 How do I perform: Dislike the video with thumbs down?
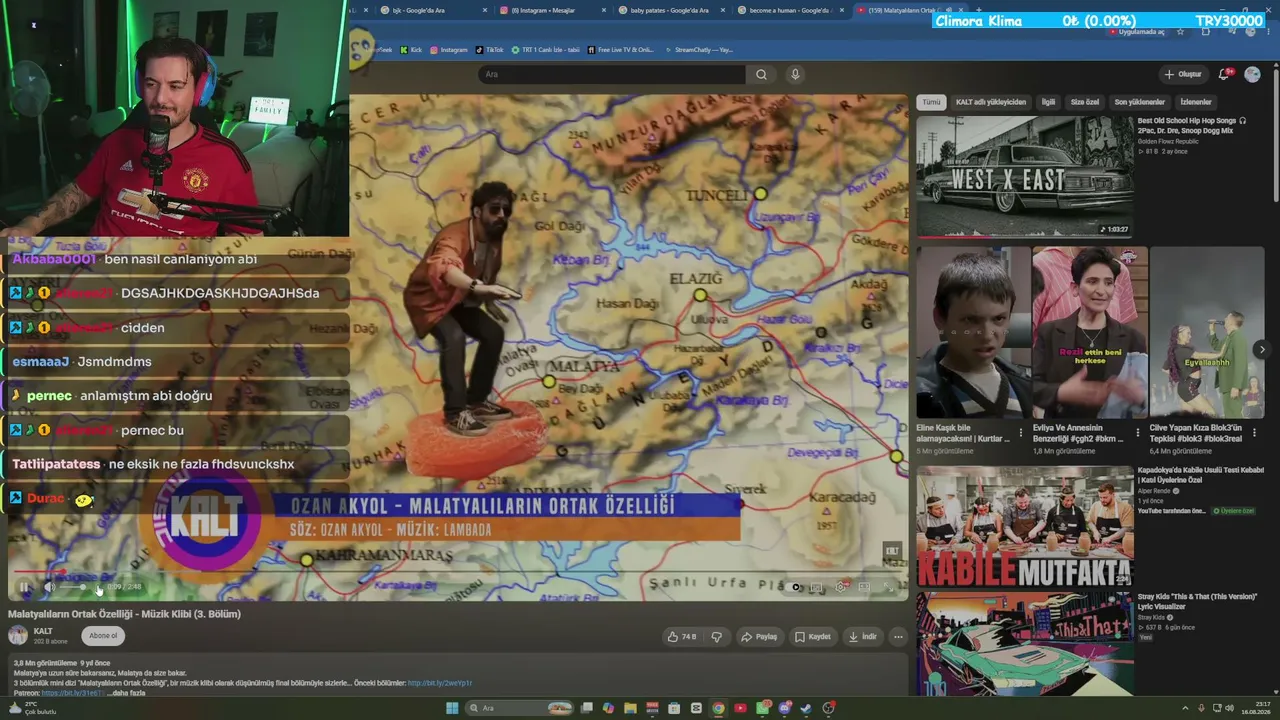pos(716,636)
